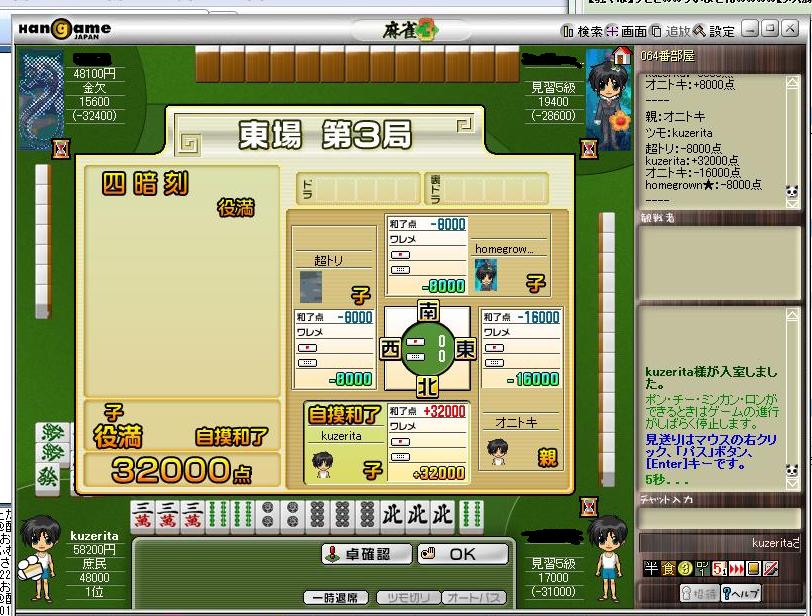Click the 東場 第3局 round header

(325, 135)
